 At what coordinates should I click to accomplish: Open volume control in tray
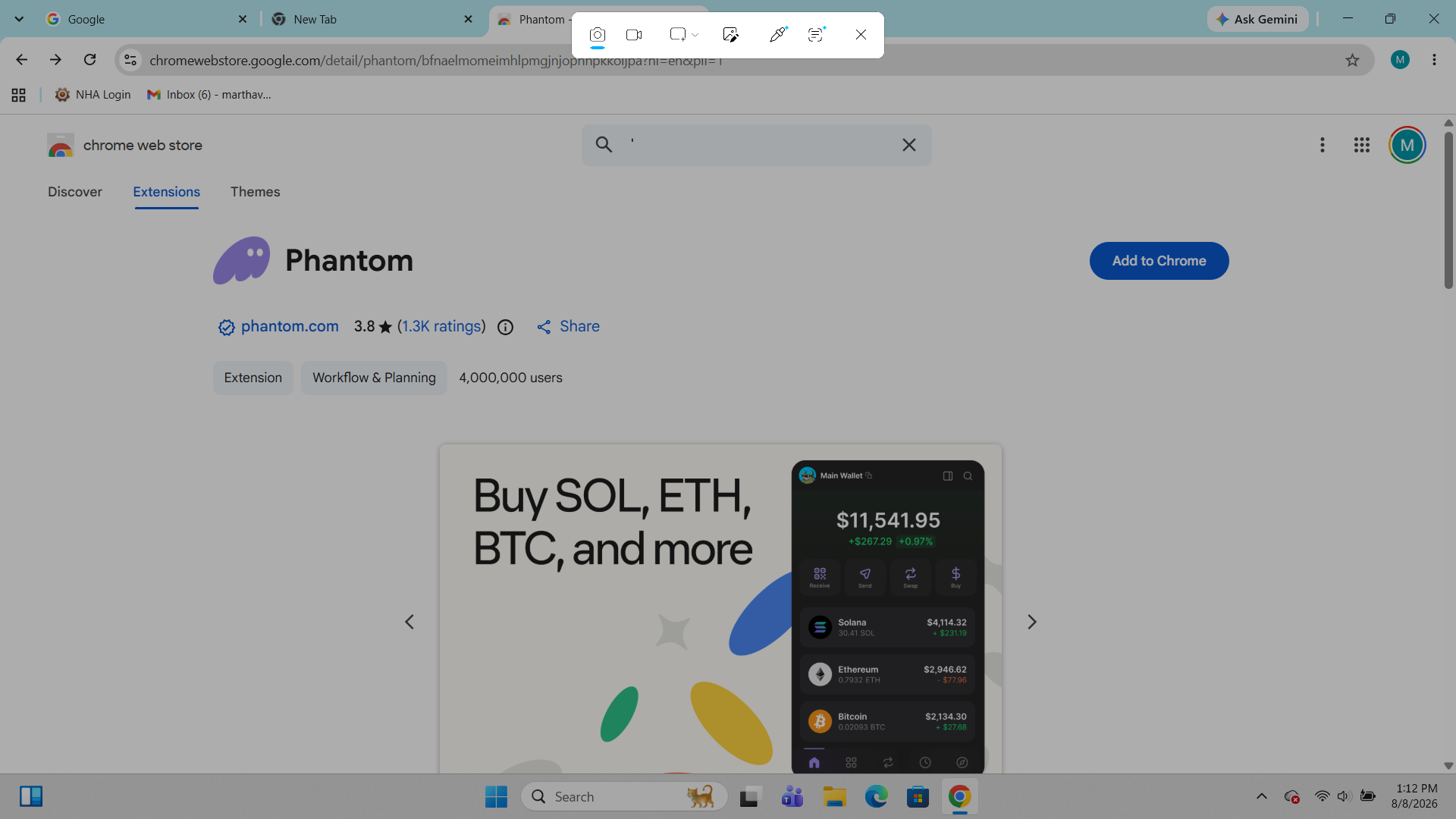[1344, 796]
